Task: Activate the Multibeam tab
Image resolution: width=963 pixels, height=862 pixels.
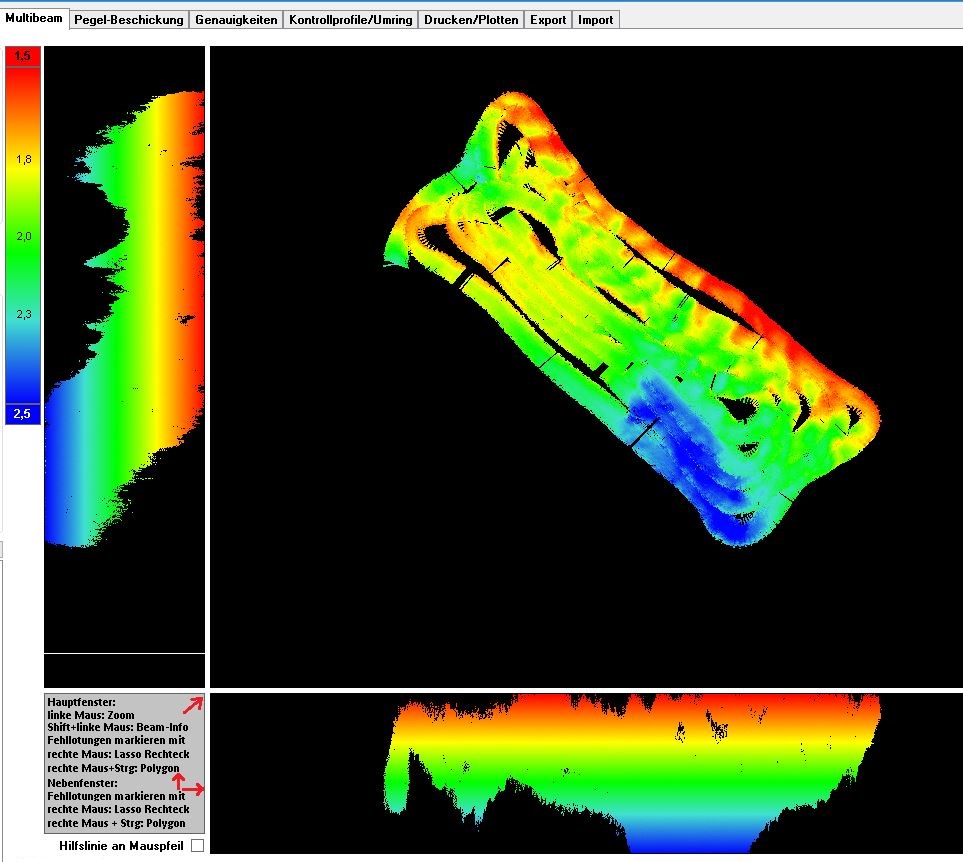Action: click(34, 19)
